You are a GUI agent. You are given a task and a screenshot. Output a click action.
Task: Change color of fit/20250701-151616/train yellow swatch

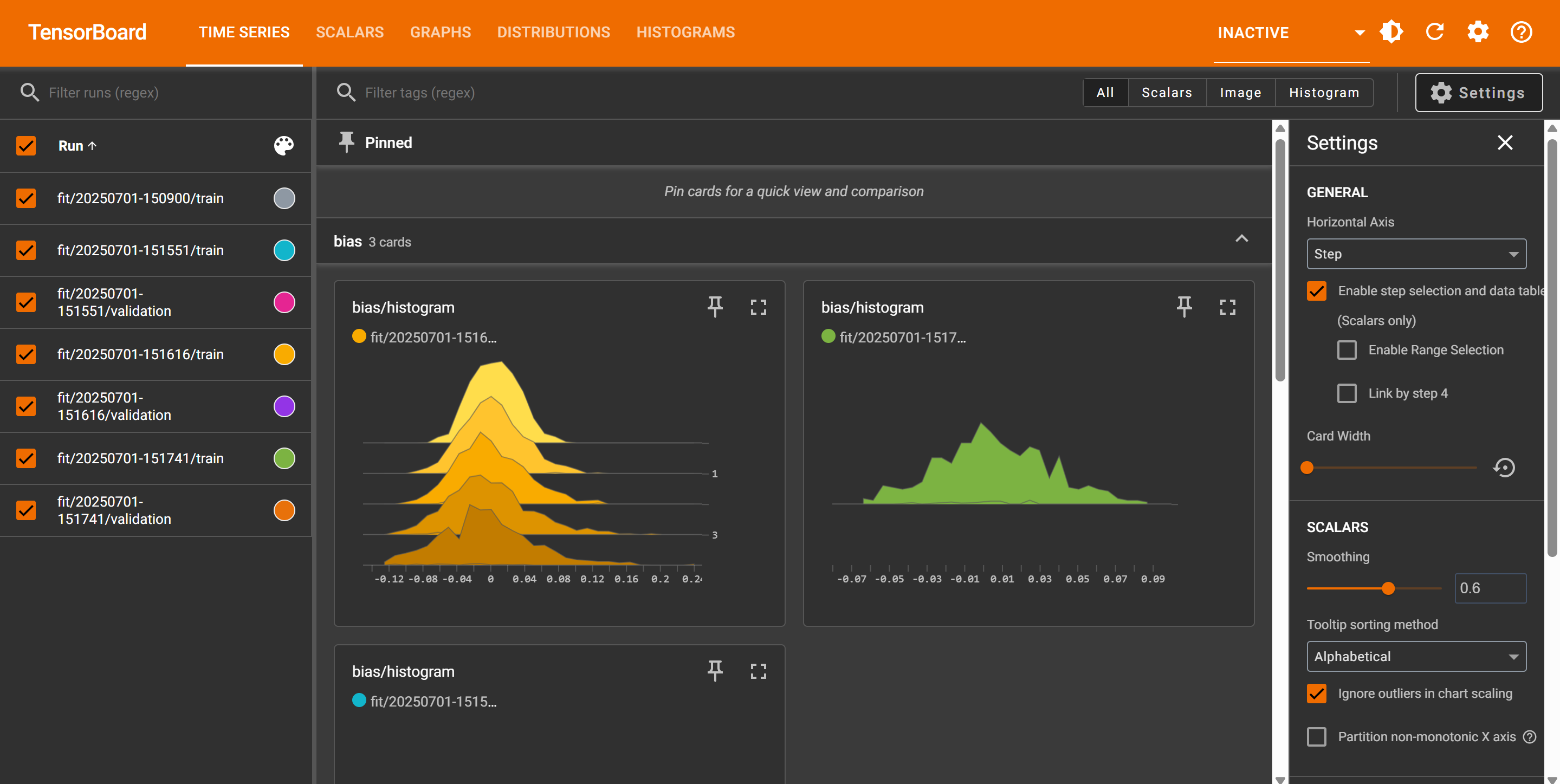point(284,354)
